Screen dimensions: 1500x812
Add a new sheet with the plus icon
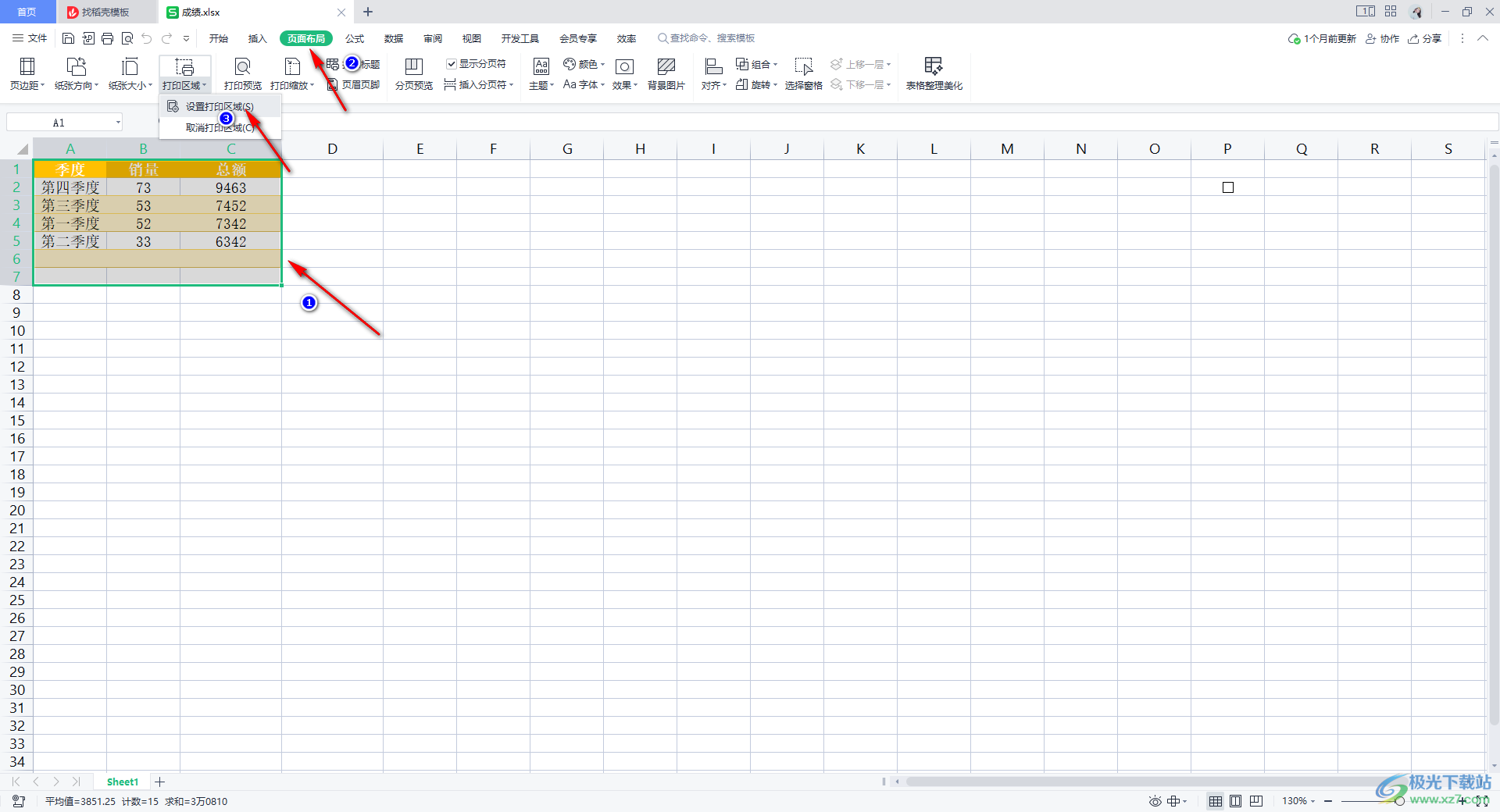(x=160, y=782)
